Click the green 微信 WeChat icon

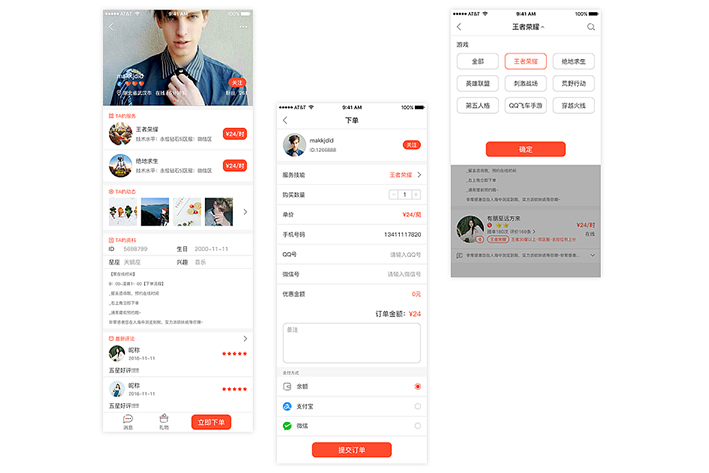(x=287, y=426)
